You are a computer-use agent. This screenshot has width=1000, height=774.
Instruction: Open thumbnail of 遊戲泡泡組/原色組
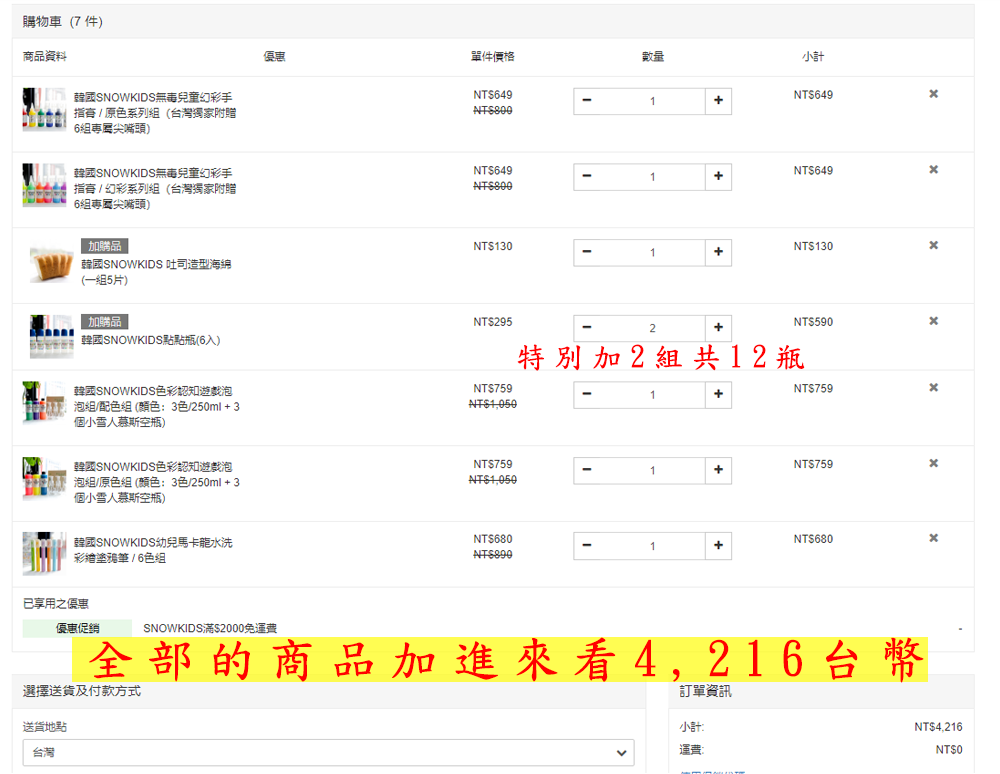click(x=44, y=479)
